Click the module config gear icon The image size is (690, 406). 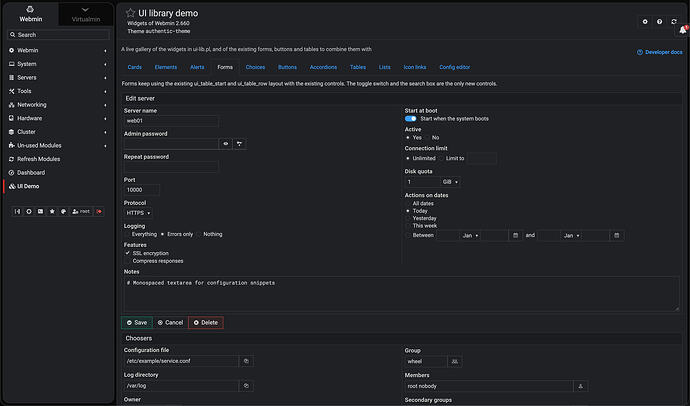645,22
